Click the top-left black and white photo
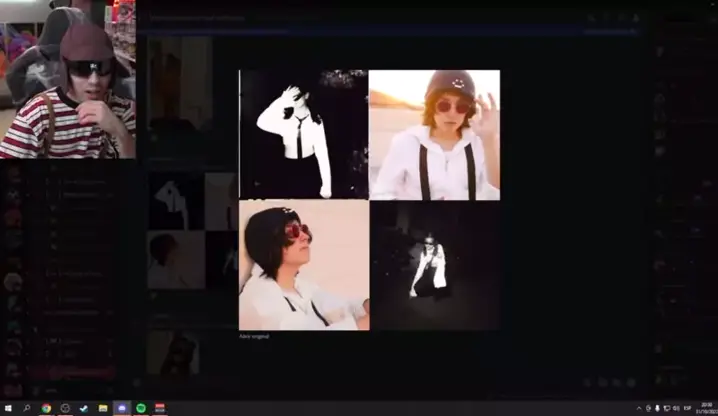The width and height of the screenshot is (718, 416). 304,134
